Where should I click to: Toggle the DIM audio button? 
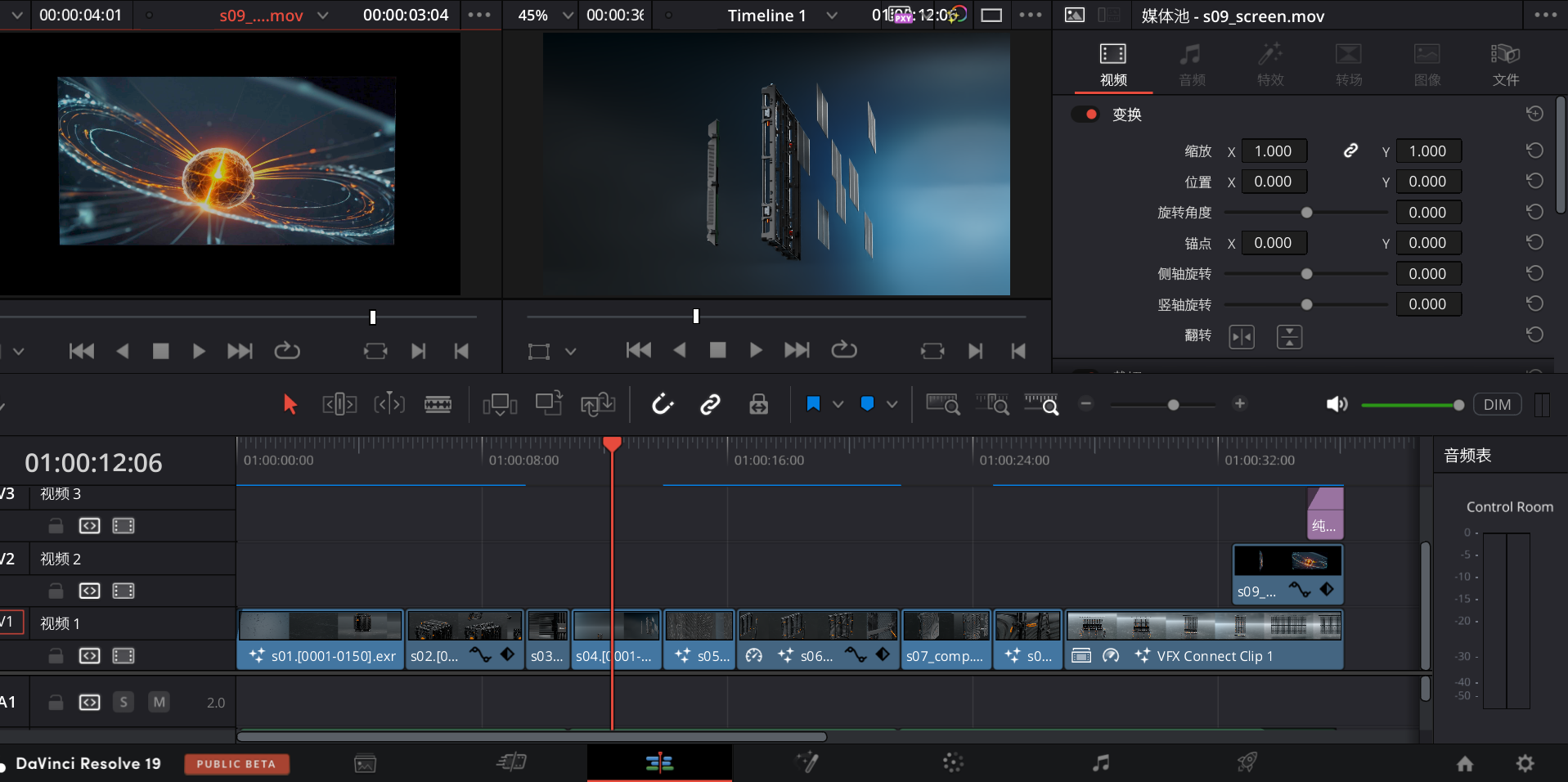pos(1497,404)
